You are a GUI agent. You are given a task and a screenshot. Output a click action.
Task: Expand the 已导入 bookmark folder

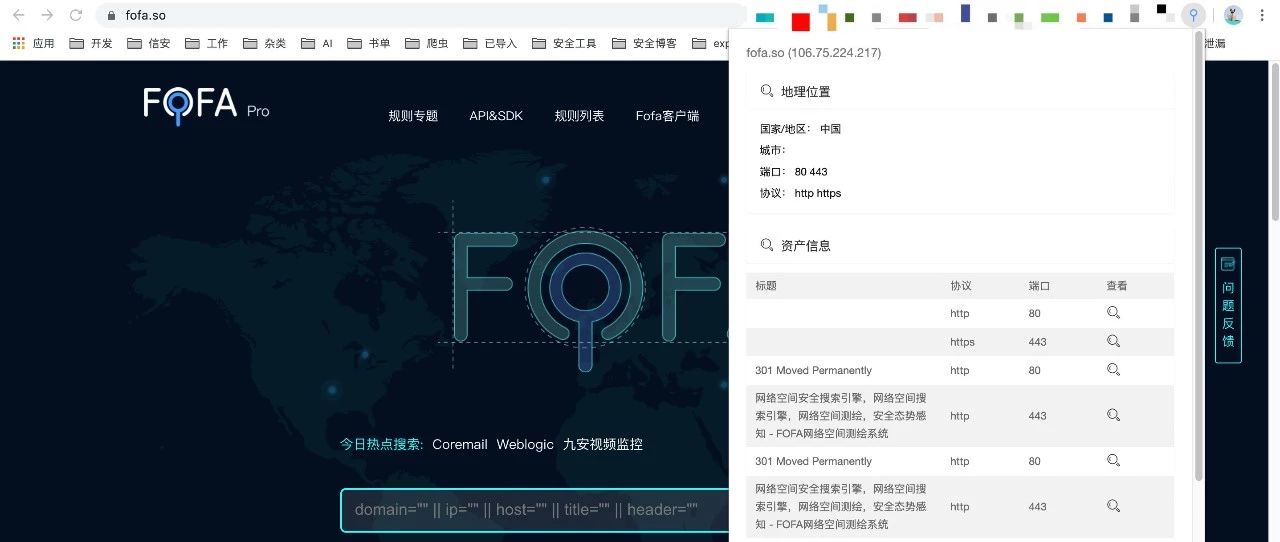click(490, 43)
